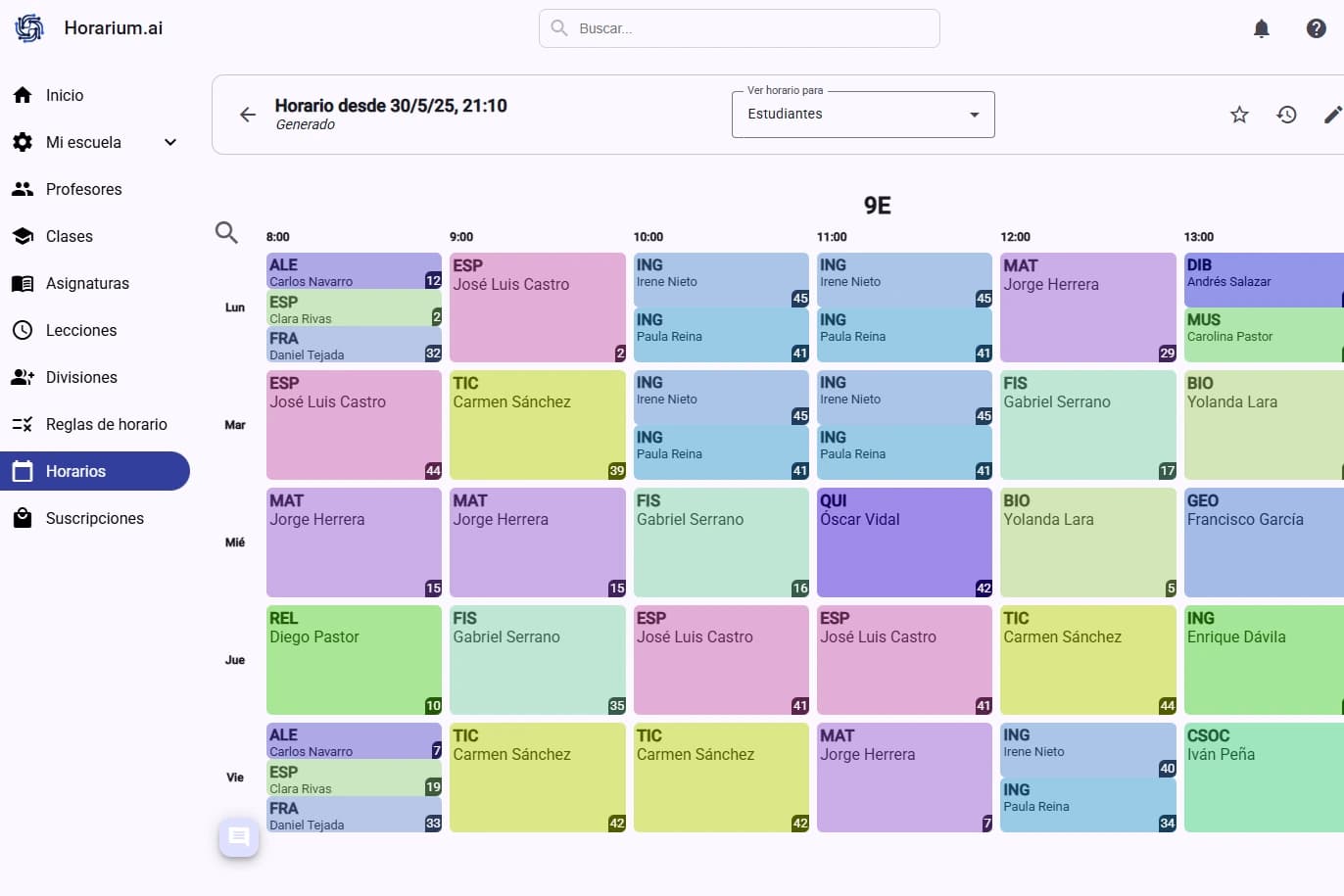Click the magnifier icon above the day labels
The width and height of the screenshot is (1344, 896).
(226, 232)
